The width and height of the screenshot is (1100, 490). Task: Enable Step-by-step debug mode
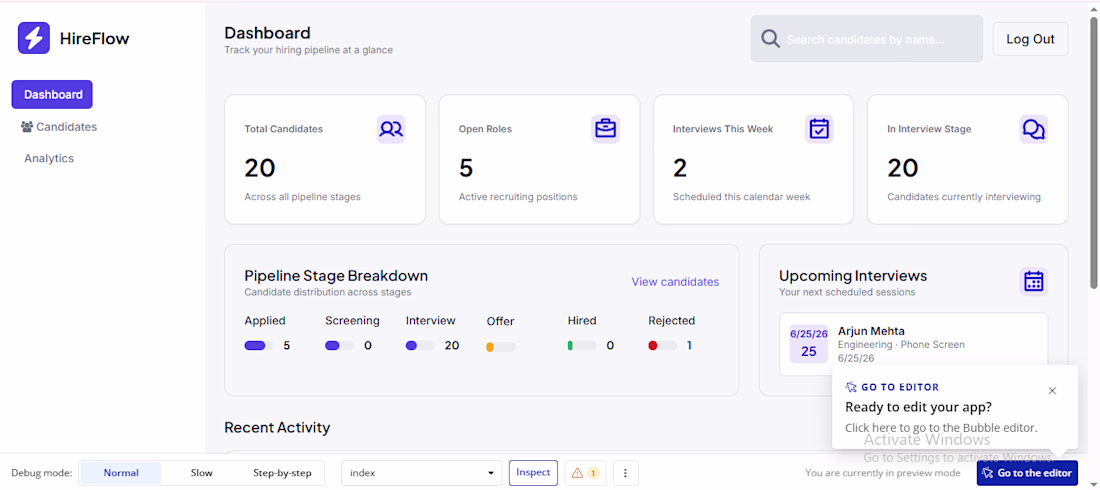pos(282,473)
